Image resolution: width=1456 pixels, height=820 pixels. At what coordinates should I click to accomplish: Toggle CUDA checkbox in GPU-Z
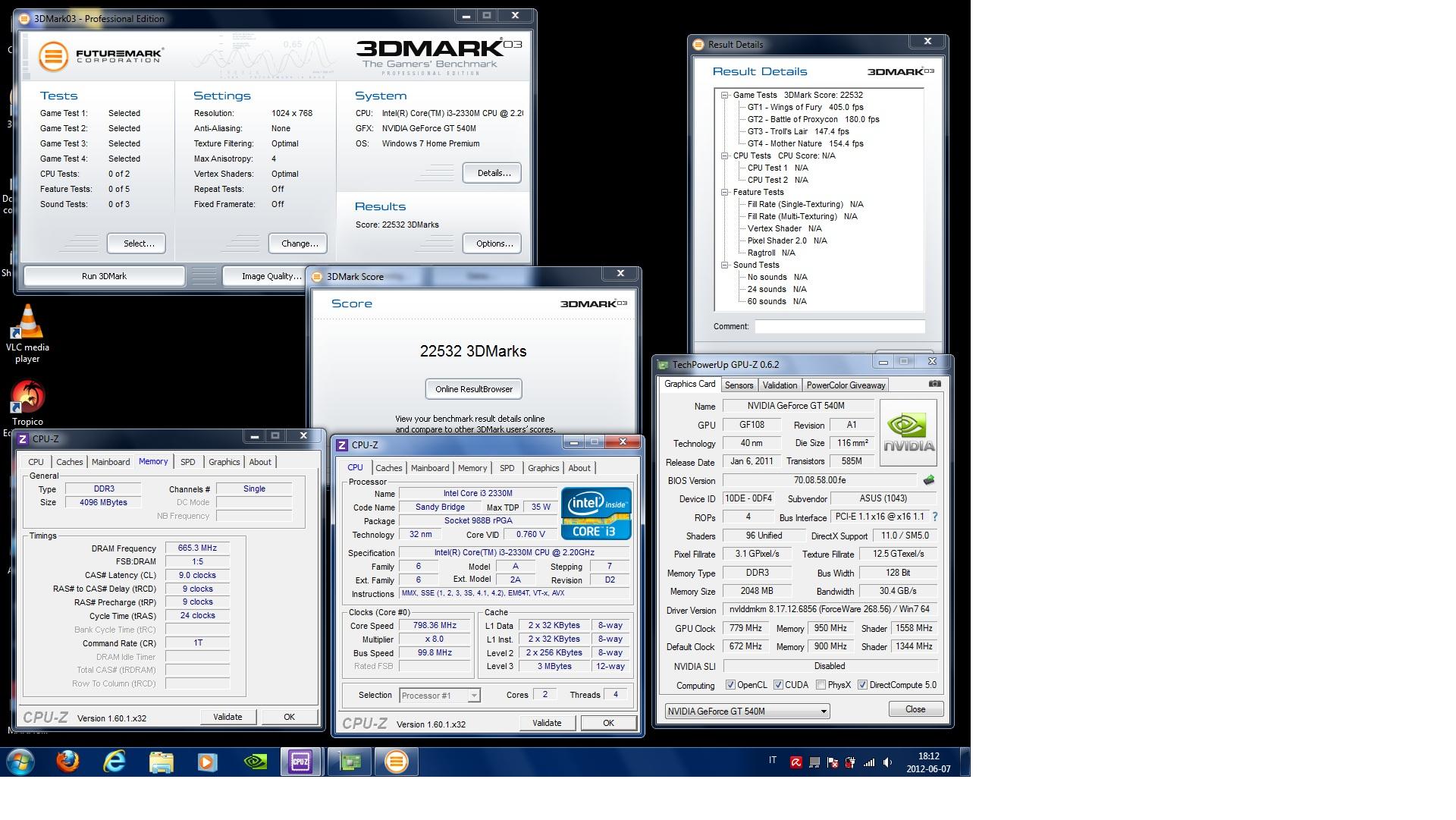click(x=778, y=685)
